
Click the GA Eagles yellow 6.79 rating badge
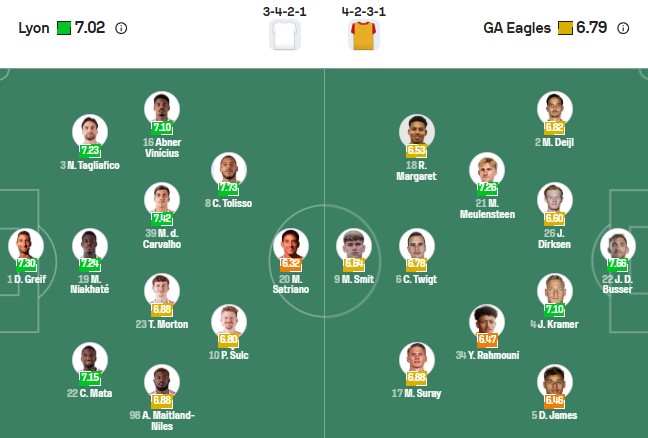coord(565,28)
